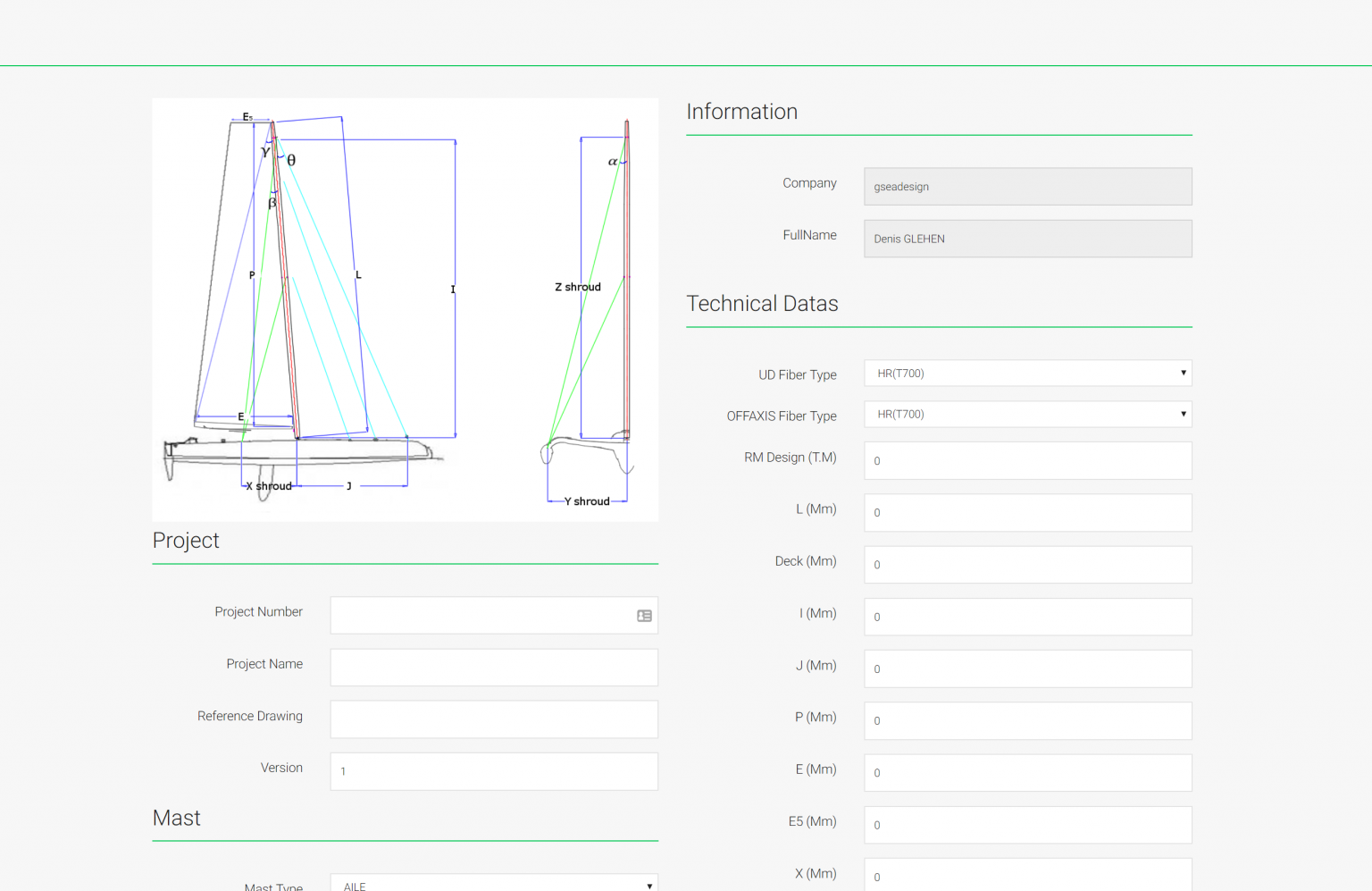Click the sailboat rigging diagram image
This screenshot has width=1372, height=891.
coord(405,308)
